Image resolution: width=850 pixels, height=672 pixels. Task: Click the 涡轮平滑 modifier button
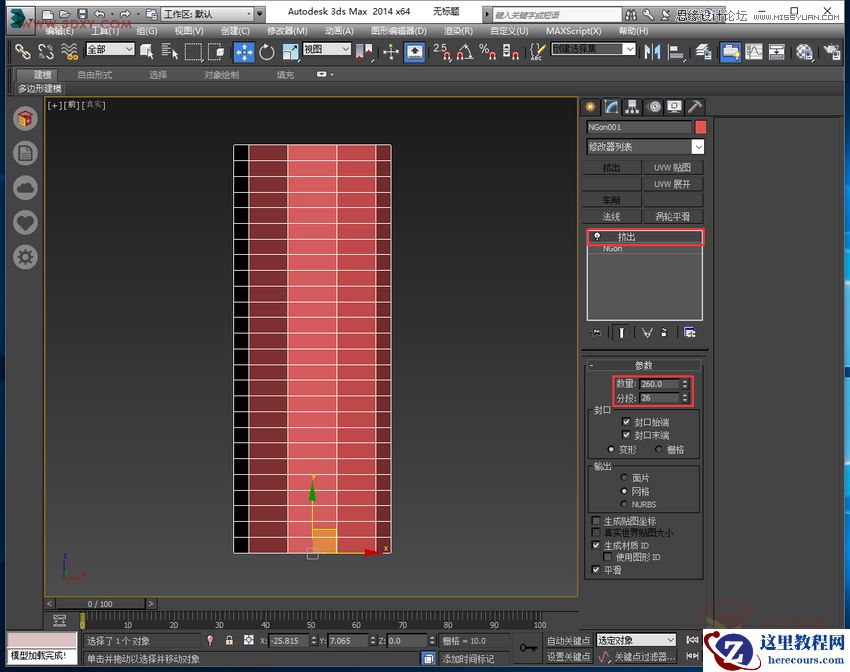click(x=672, y=216)
